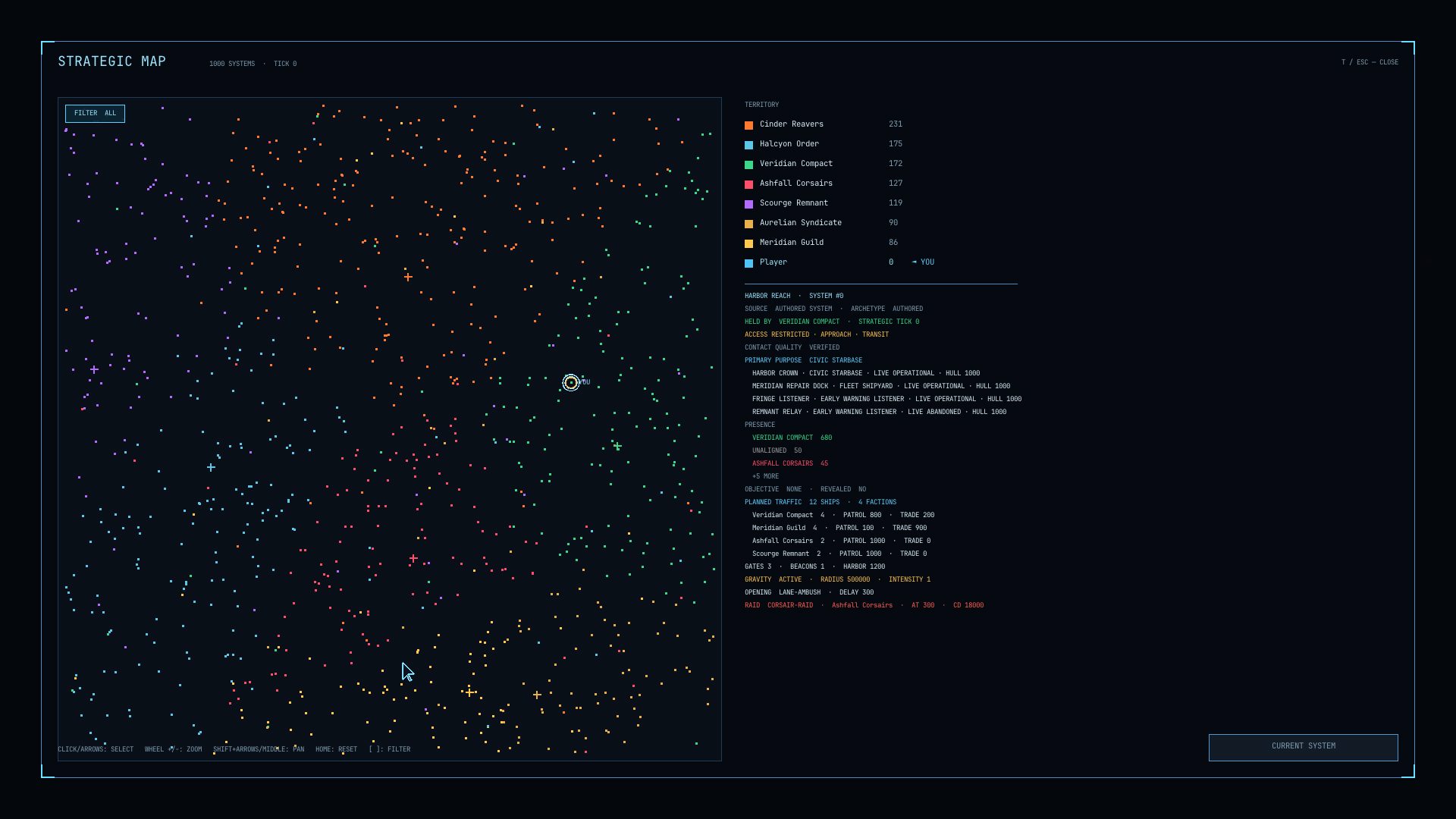Screen dimensions: 1456x819
Task: Click the 'HARBOR REACH · SYSTEM #0' header
Action: tap(793, 296)
